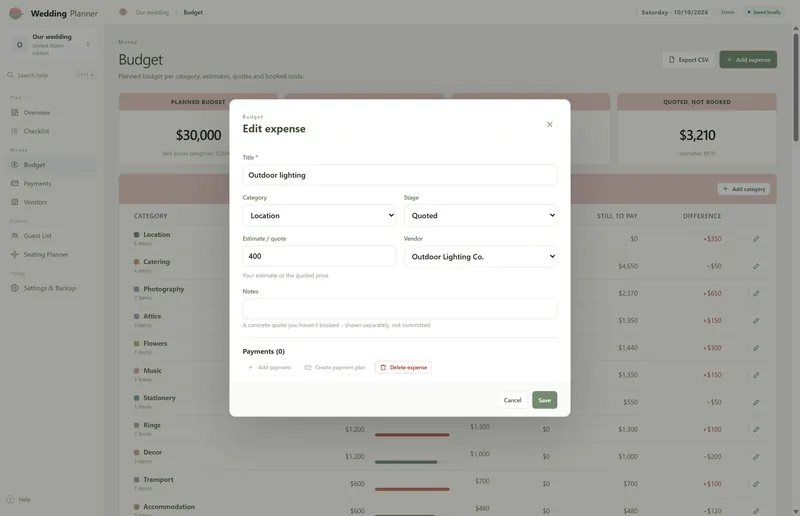This screenshot has height=516, width=800.
Task: Open Settings & Backup in the sidebar
Action: coord(51,288)
